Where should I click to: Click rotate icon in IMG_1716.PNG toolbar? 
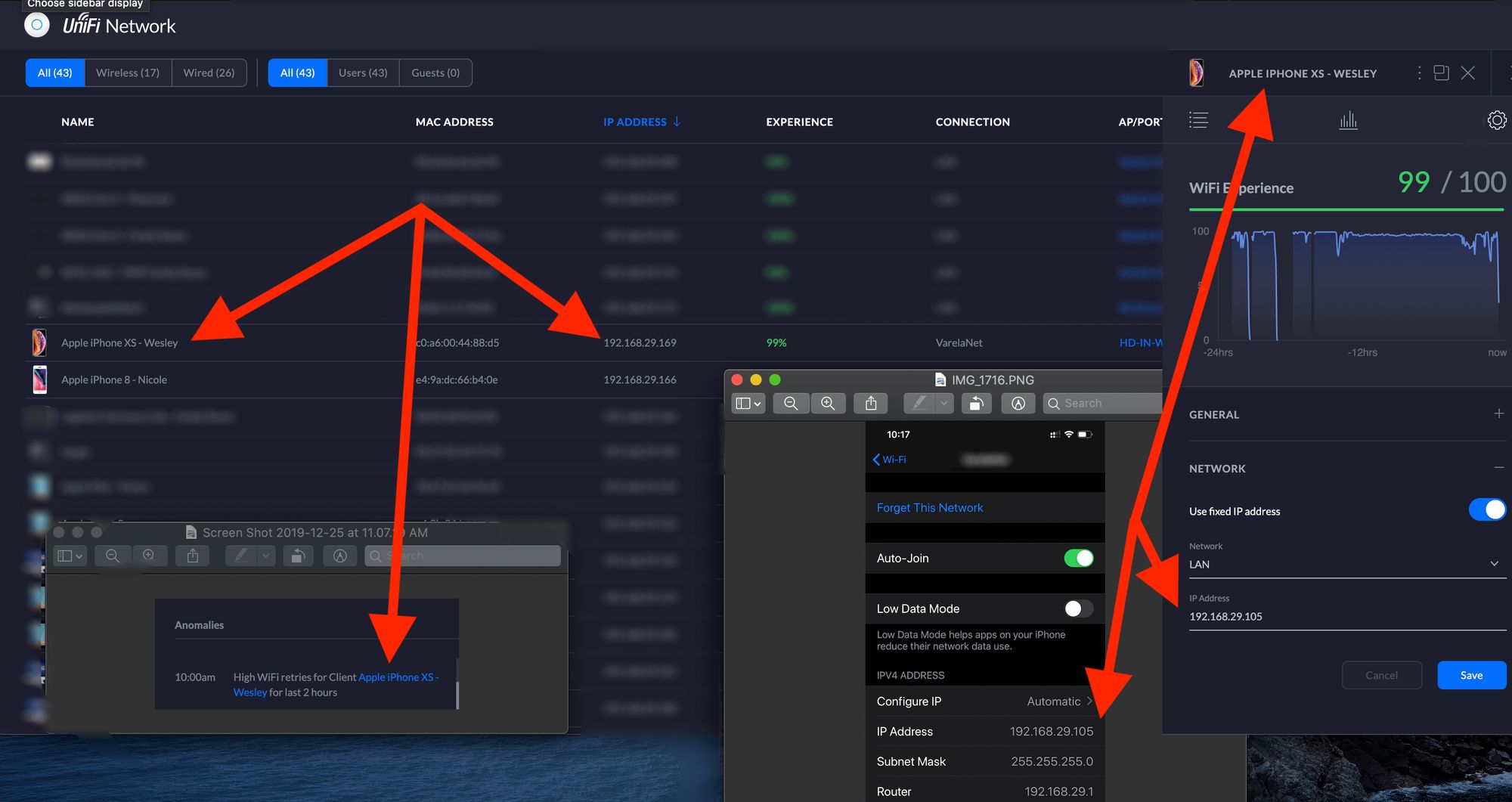[x=976, y=404]
